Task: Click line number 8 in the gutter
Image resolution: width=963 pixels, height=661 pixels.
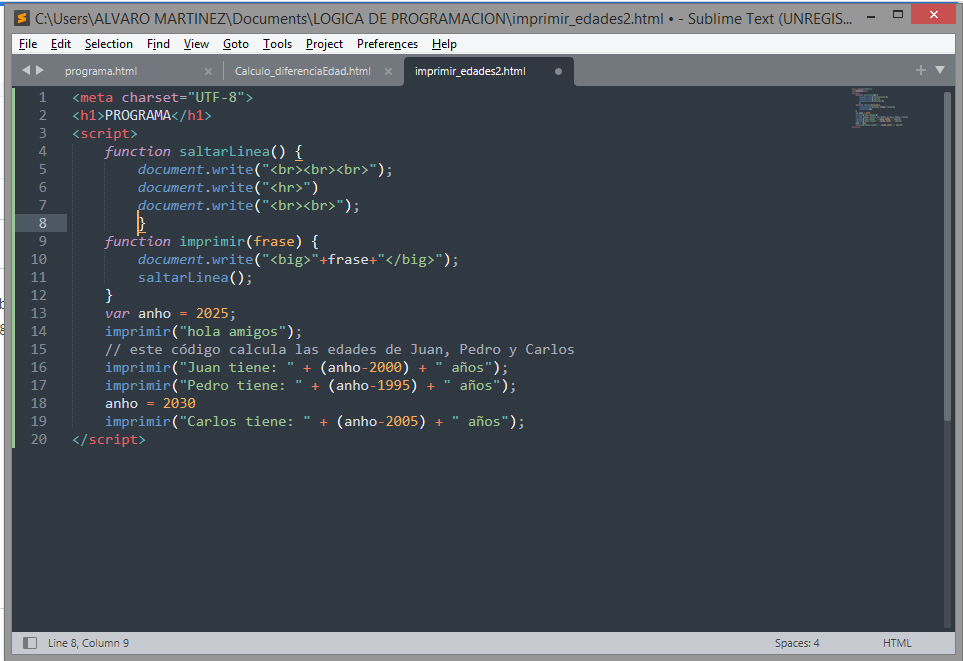Action: pos(42,223)
